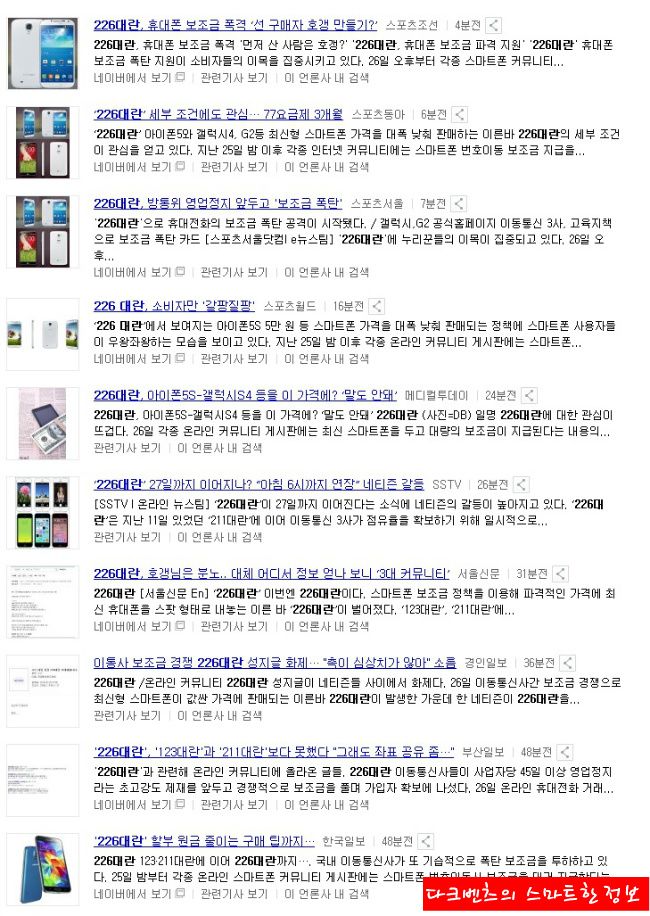Click share icon beside 서울신문 31분전

click(560, 574)
